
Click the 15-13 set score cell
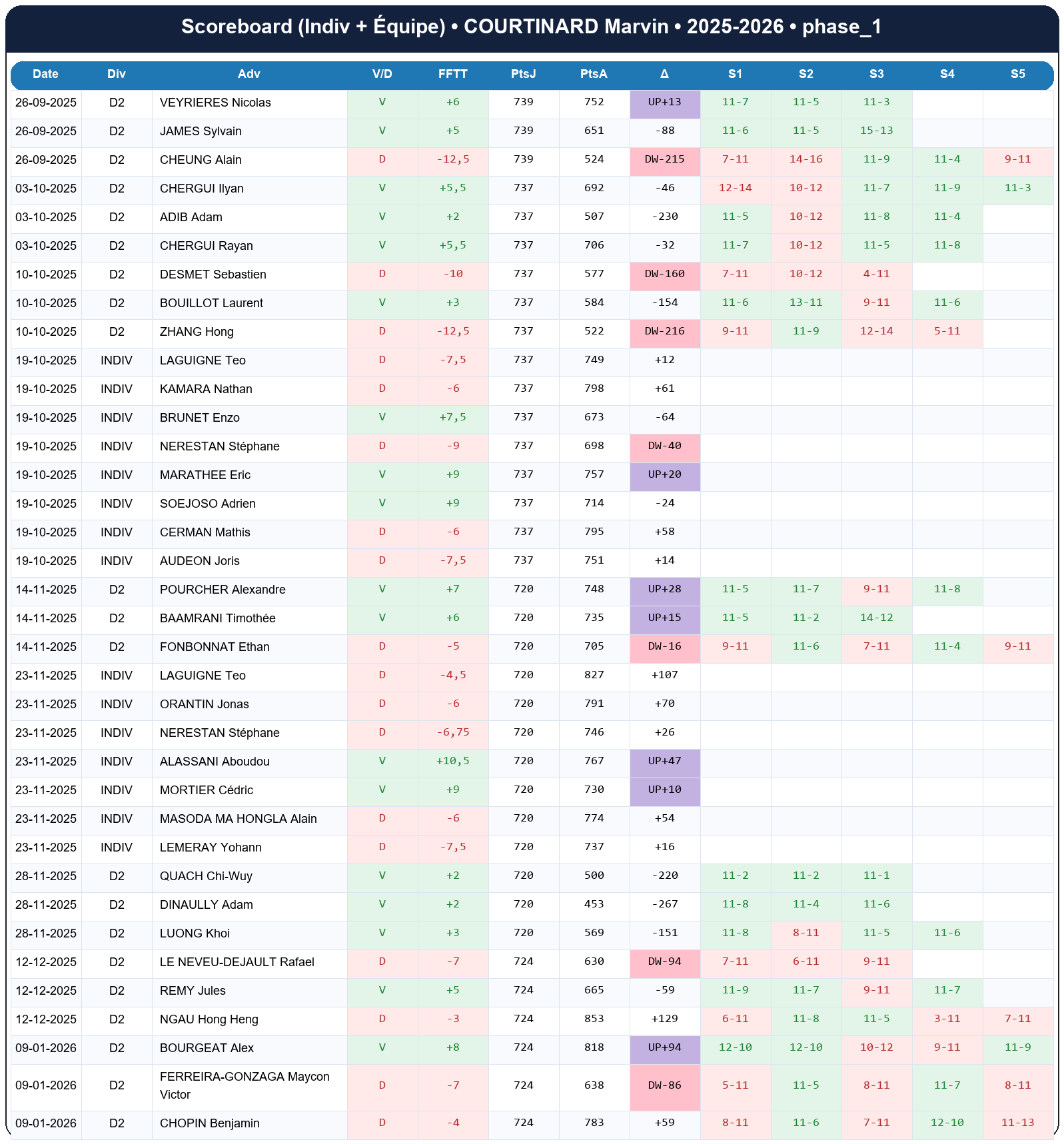point(876,131)
